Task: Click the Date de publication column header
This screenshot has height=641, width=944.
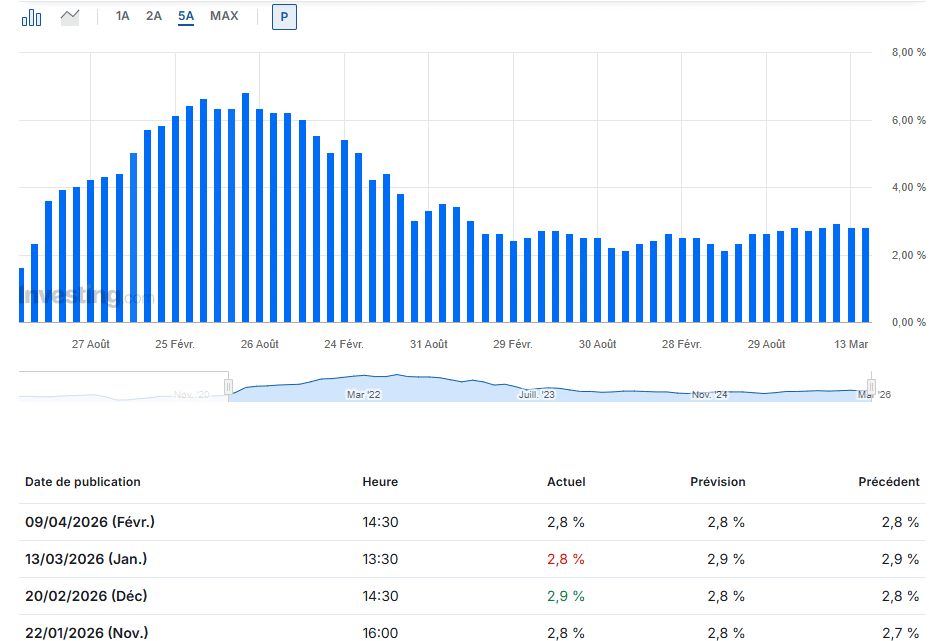Action: tap(83, 482)
